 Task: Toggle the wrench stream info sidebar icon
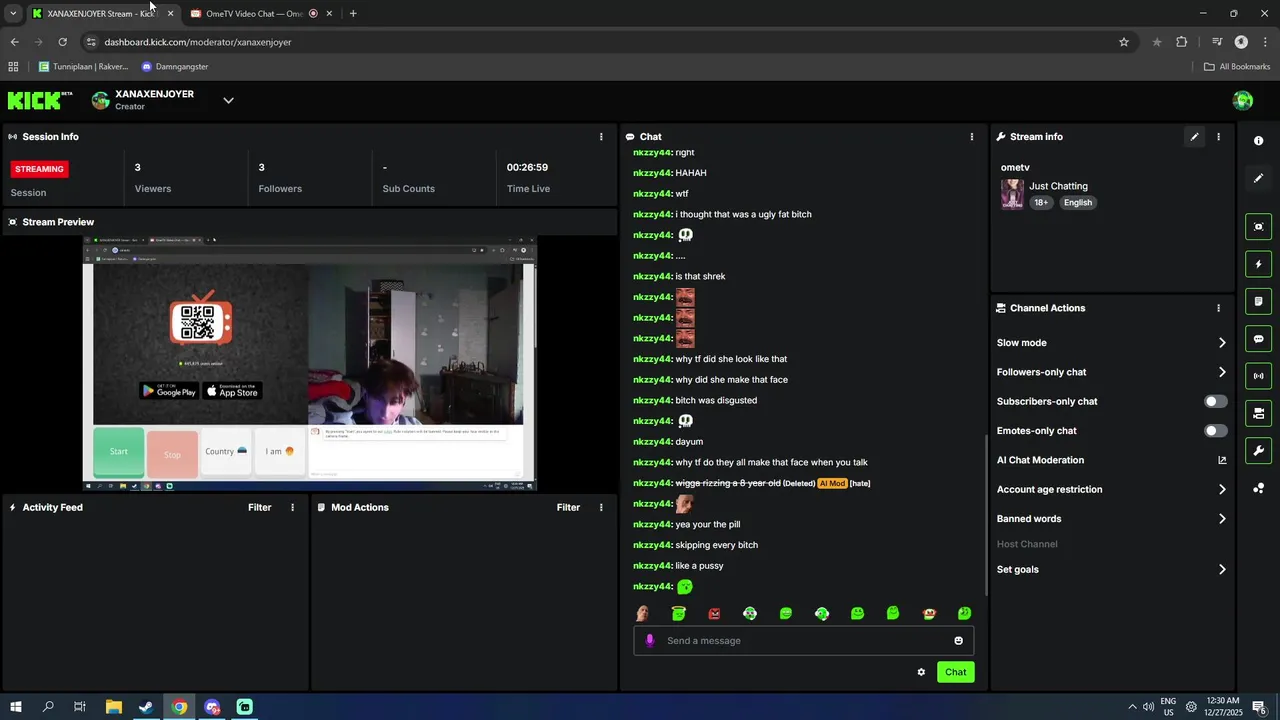click(x=1258, y=450)
